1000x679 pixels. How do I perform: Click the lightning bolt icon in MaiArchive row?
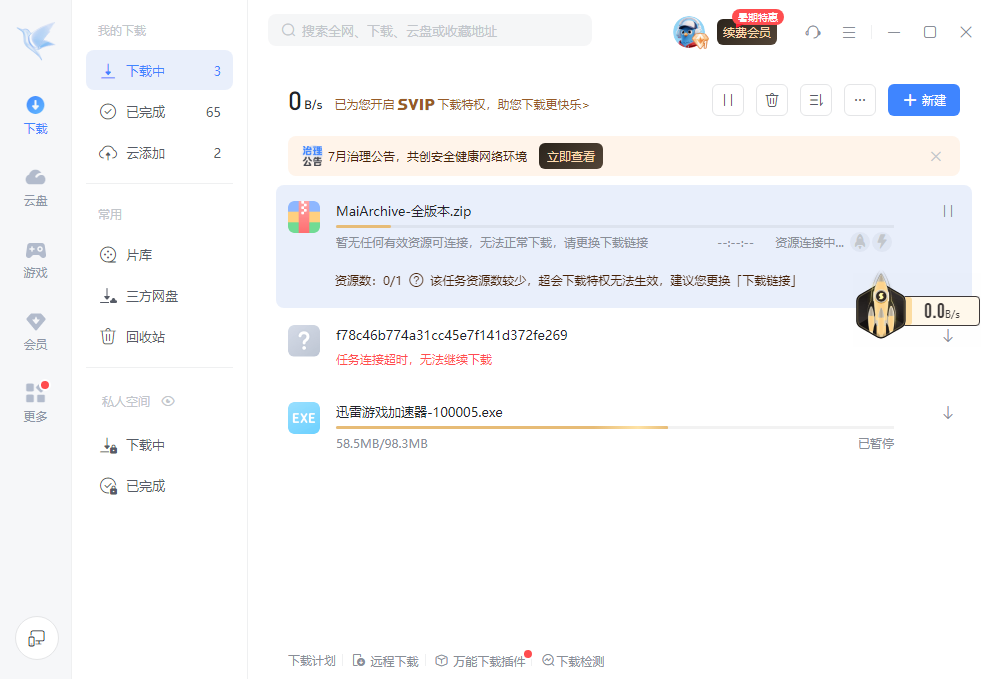tap(882, 242)
